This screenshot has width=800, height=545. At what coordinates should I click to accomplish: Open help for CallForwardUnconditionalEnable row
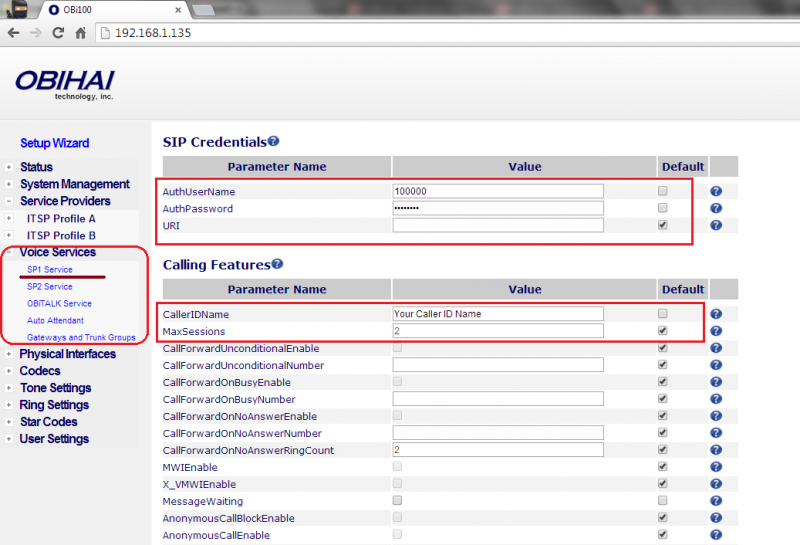point(716,348)
